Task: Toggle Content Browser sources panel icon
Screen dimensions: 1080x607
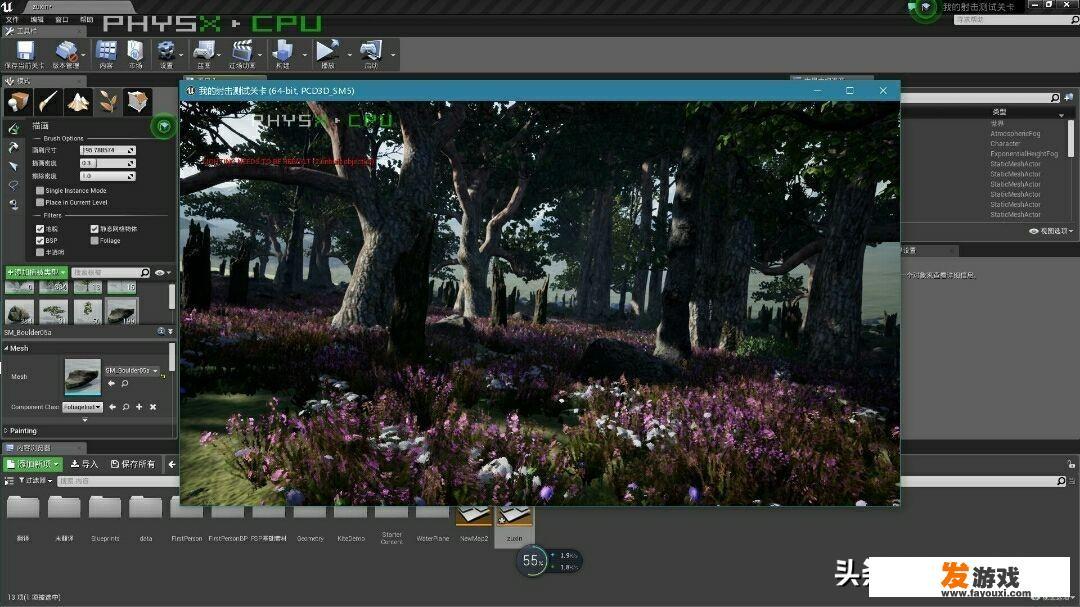Action: [9, 481]
